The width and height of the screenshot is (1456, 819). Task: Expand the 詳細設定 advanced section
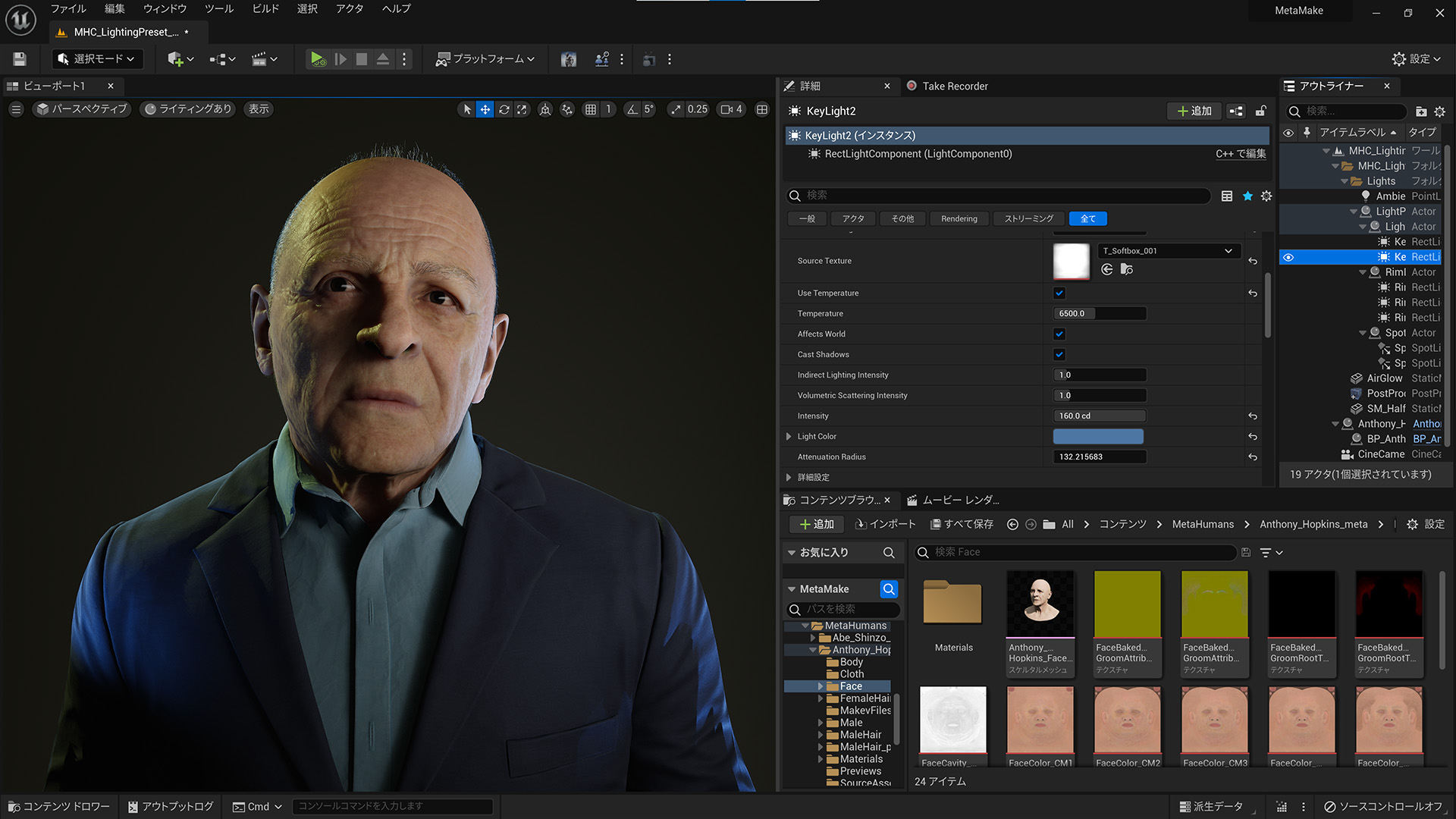click(x=789, y=477)
